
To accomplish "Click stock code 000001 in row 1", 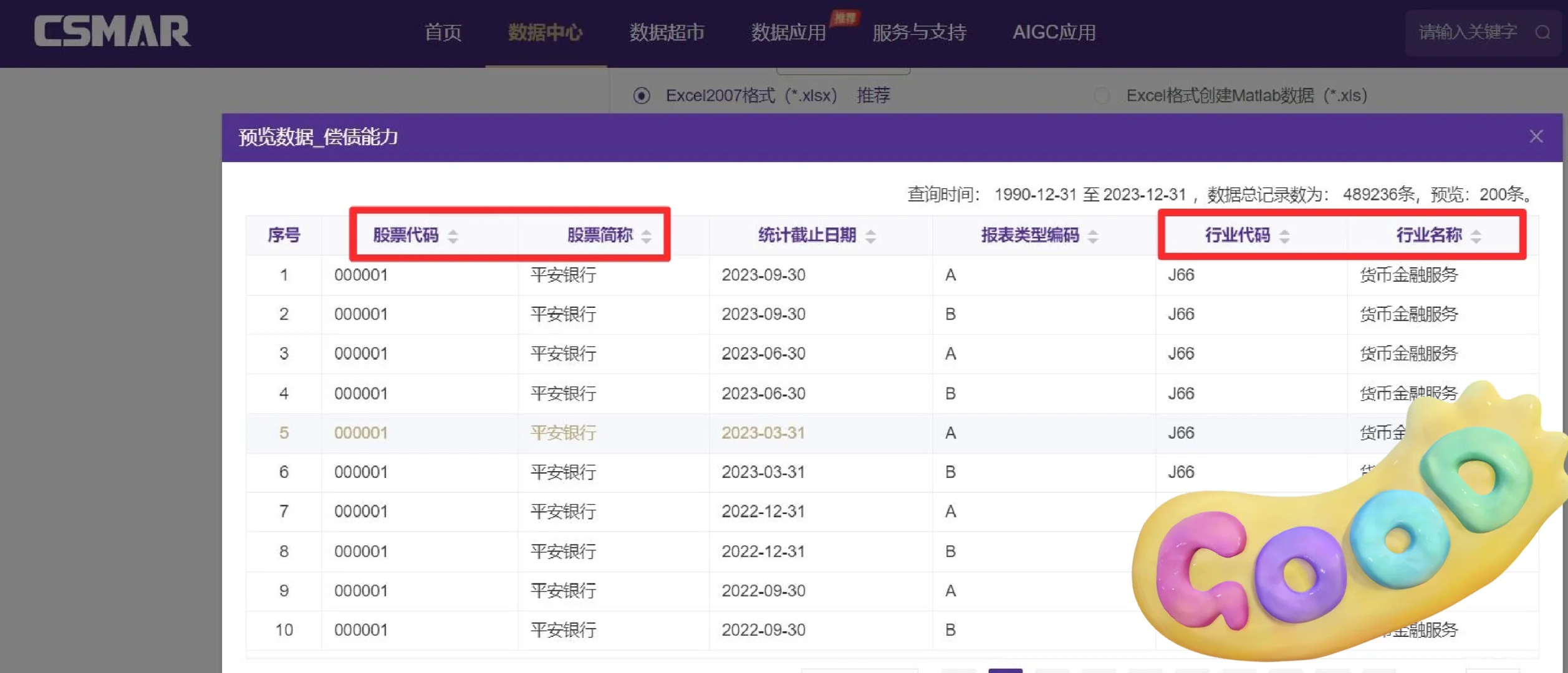I will 361,275.
